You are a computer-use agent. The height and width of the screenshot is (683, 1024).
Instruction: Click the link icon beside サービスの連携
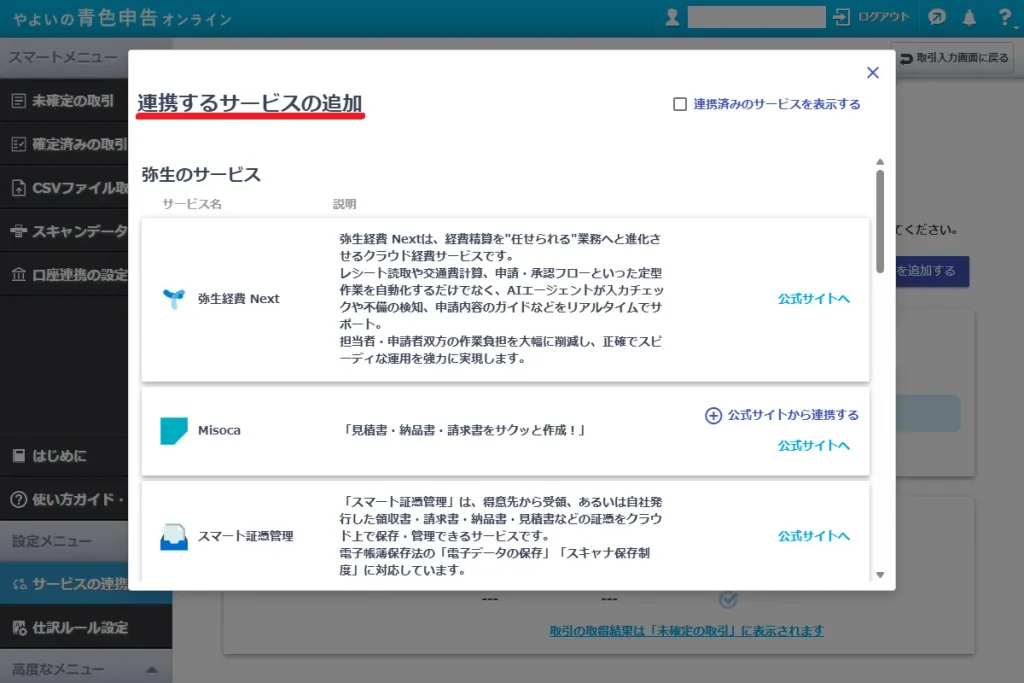click(x=20, y=584)
